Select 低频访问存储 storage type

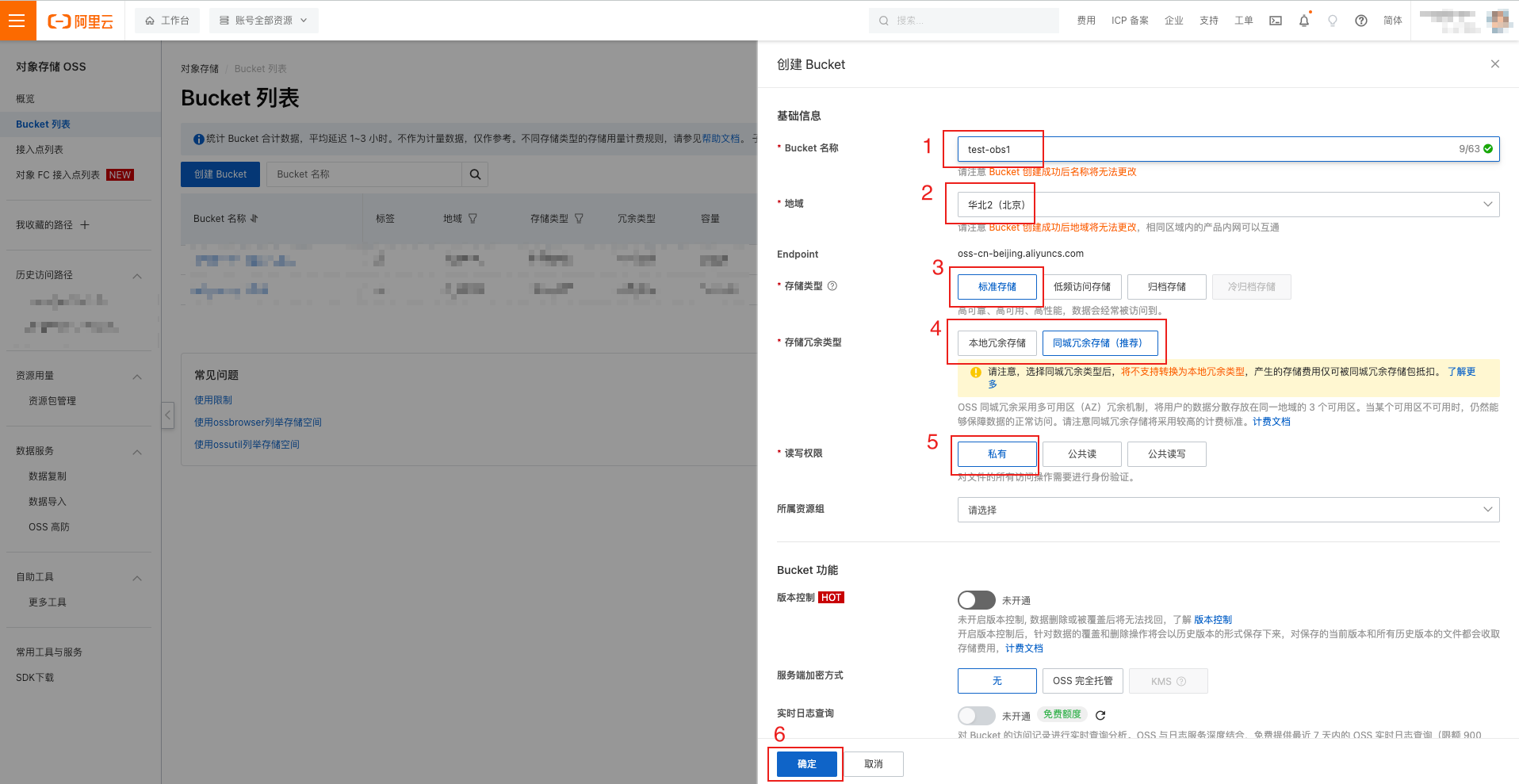(1082, 287)
